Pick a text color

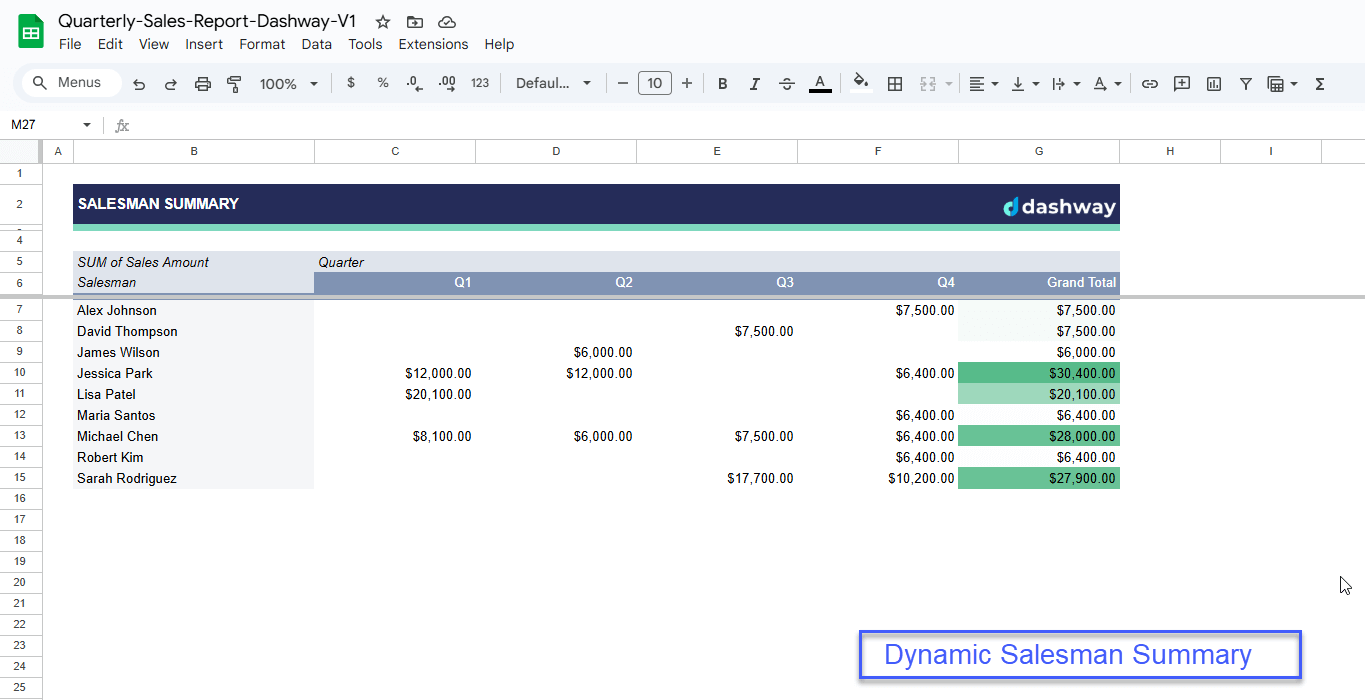[x=820, y=84]
